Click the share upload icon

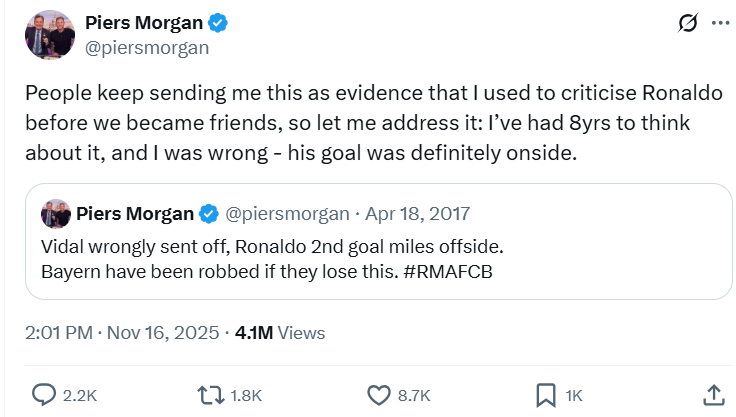(x=713, y=395)
